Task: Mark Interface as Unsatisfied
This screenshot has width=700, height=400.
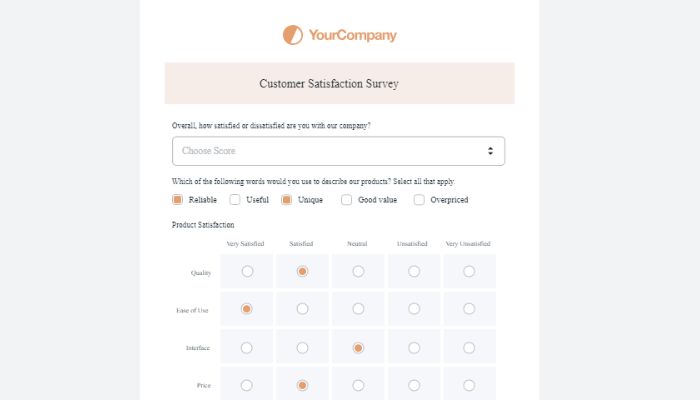Action: (x=413, y=347)
